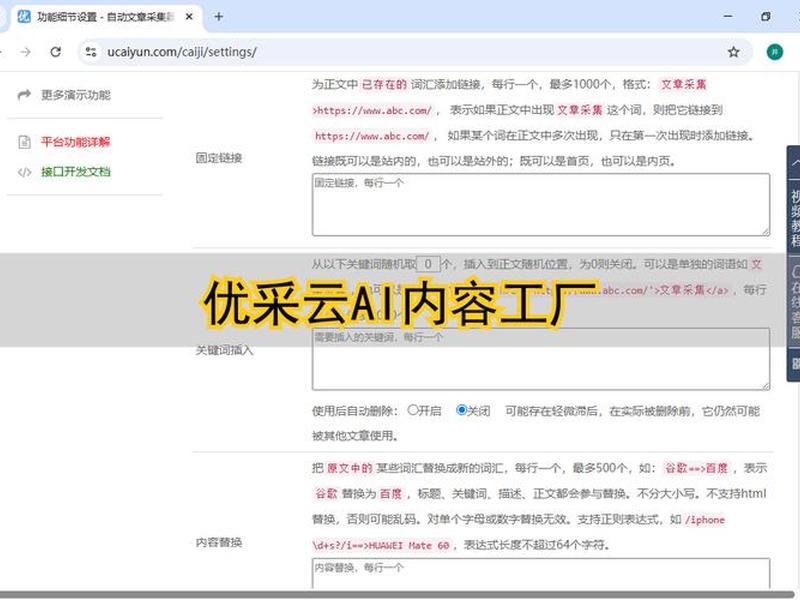The width and height of the screenshot is (800, 600).
Task: Click the 固定链接 section label
Action: [219, 158]
